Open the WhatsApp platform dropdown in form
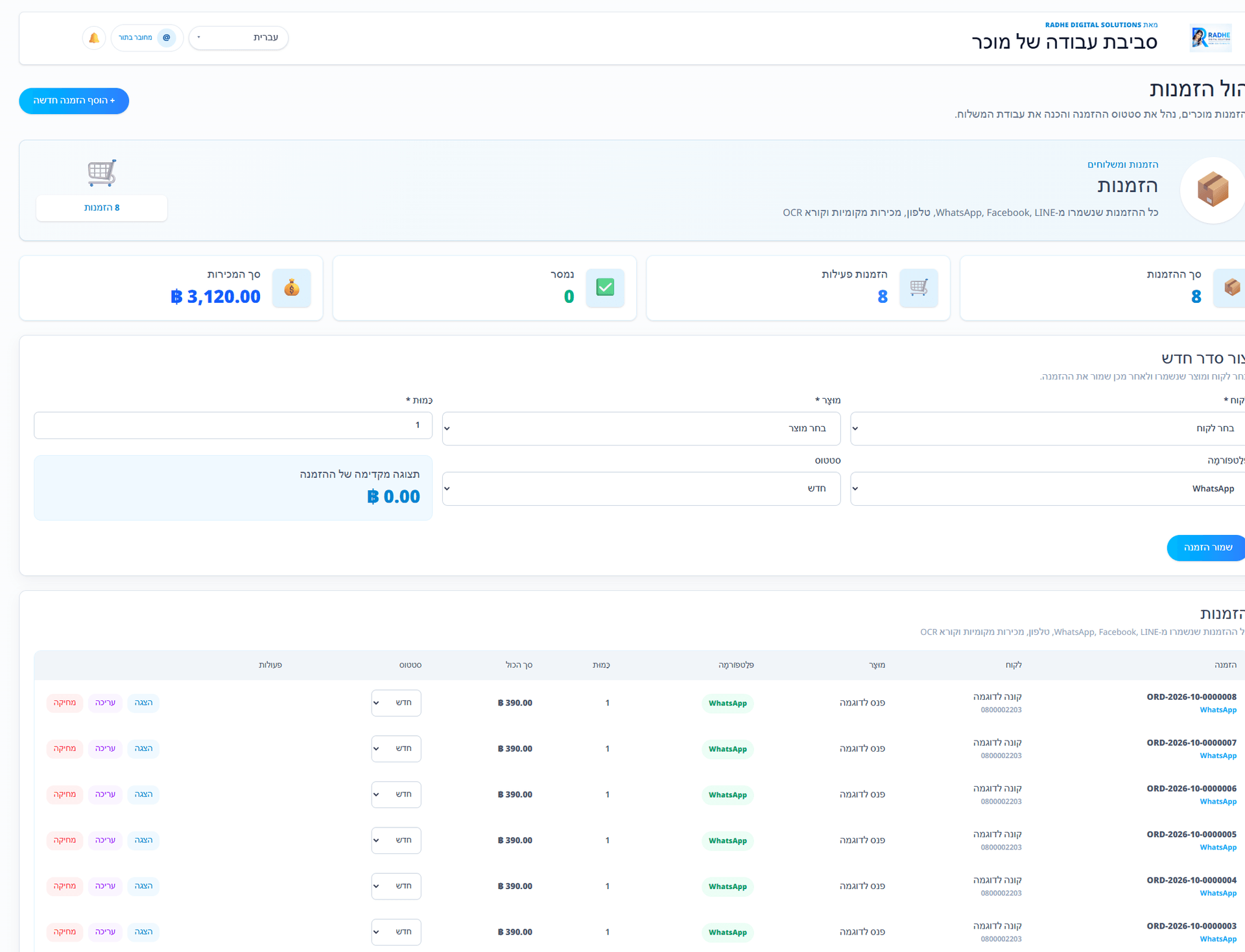Viewport: 1245px width, 952px height. (1047, 489)
